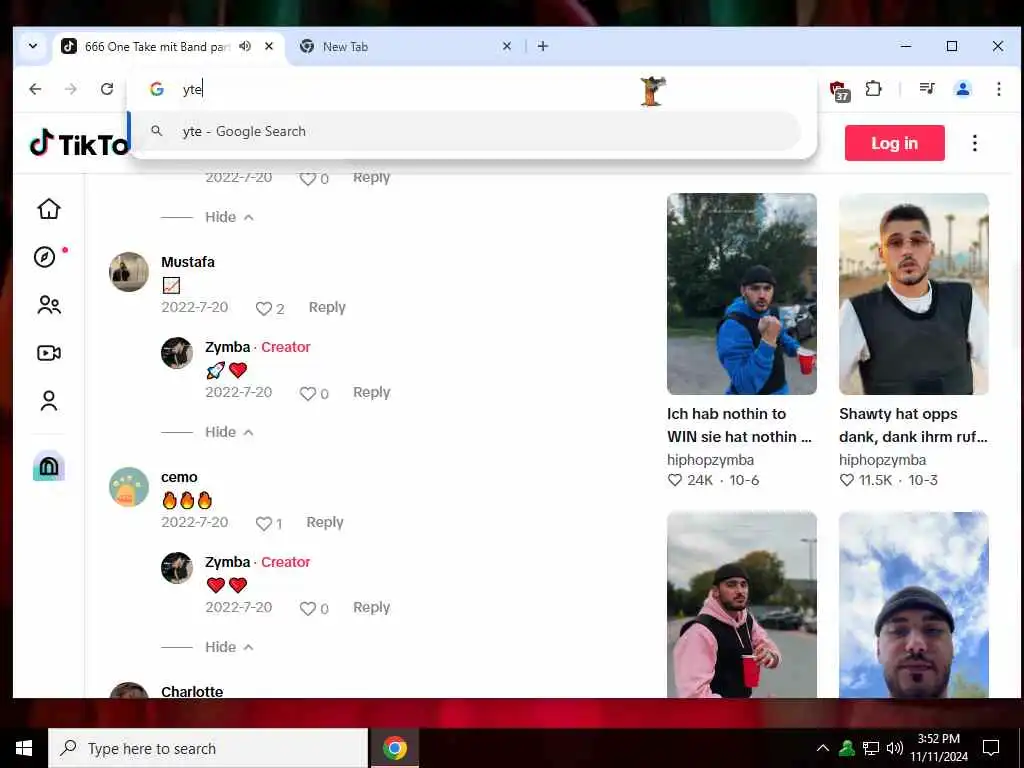Open cemo's profile name
This screenshot has height=768, width=1024.
click(179, 477)
